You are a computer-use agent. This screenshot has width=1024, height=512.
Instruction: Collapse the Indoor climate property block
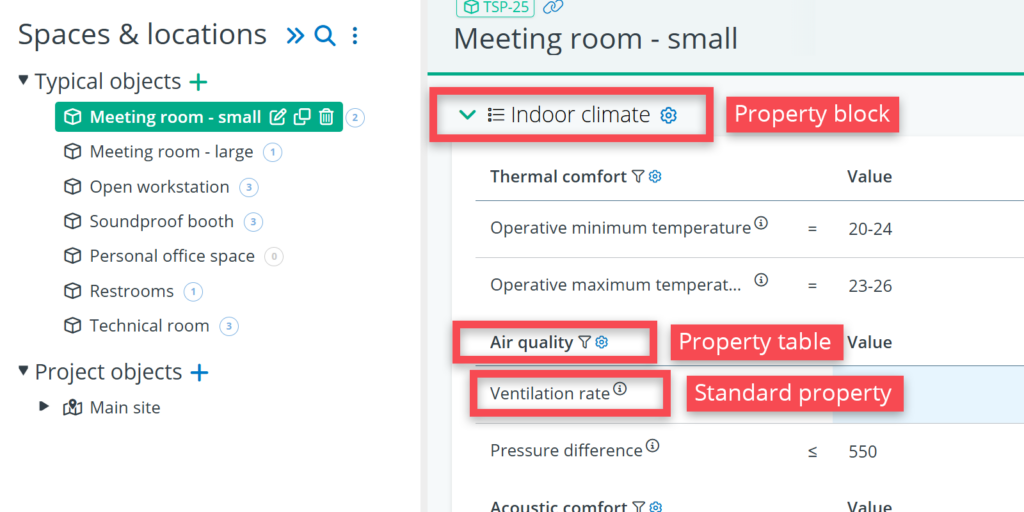point(467,115)
